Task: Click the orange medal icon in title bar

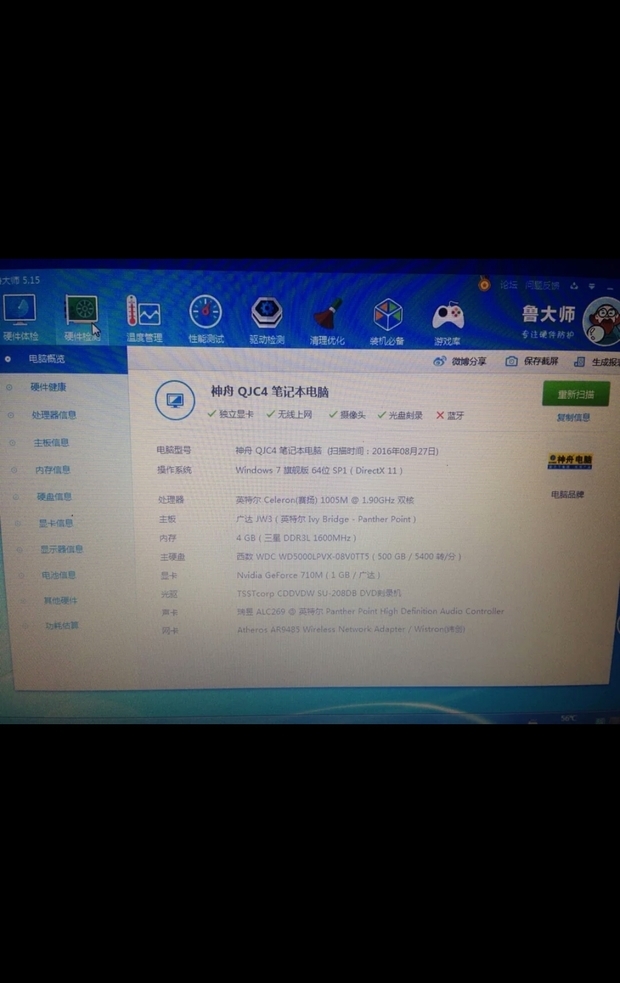Action: pos(484,284)
